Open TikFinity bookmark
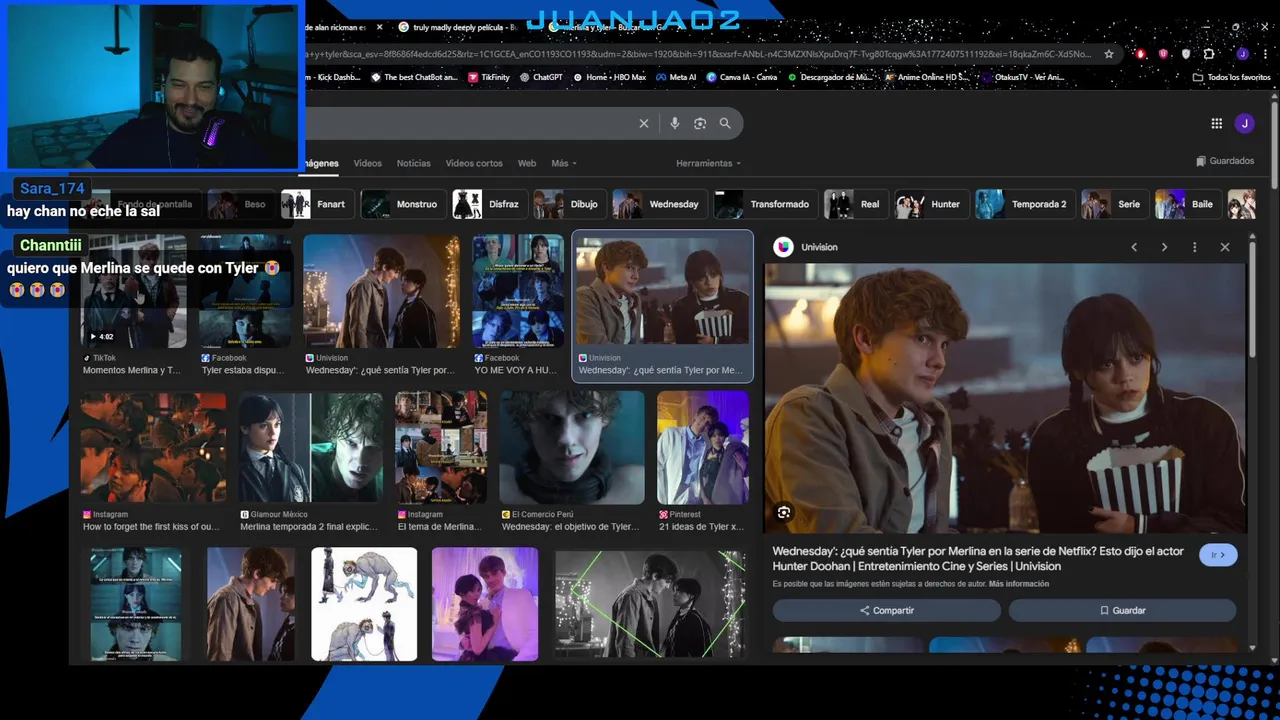The height and width of the screenshot is (720, 1280). click(488, 77)
